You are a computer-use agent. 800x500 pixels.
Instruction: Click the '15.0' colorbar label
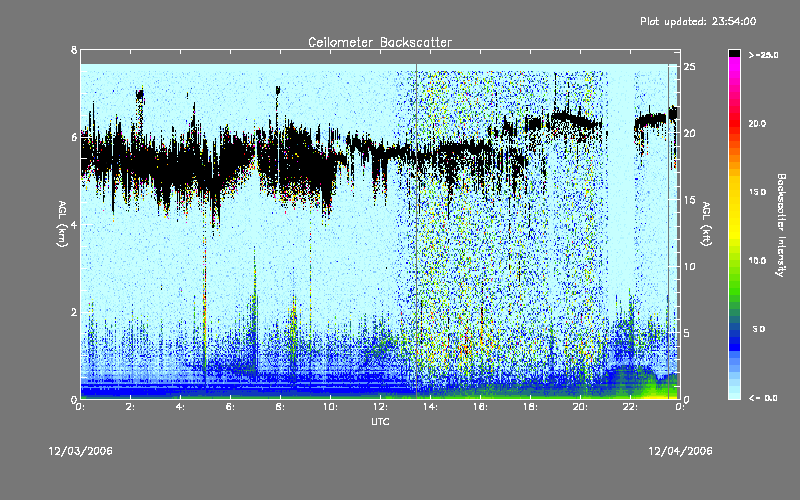click(x=757, y=192)
